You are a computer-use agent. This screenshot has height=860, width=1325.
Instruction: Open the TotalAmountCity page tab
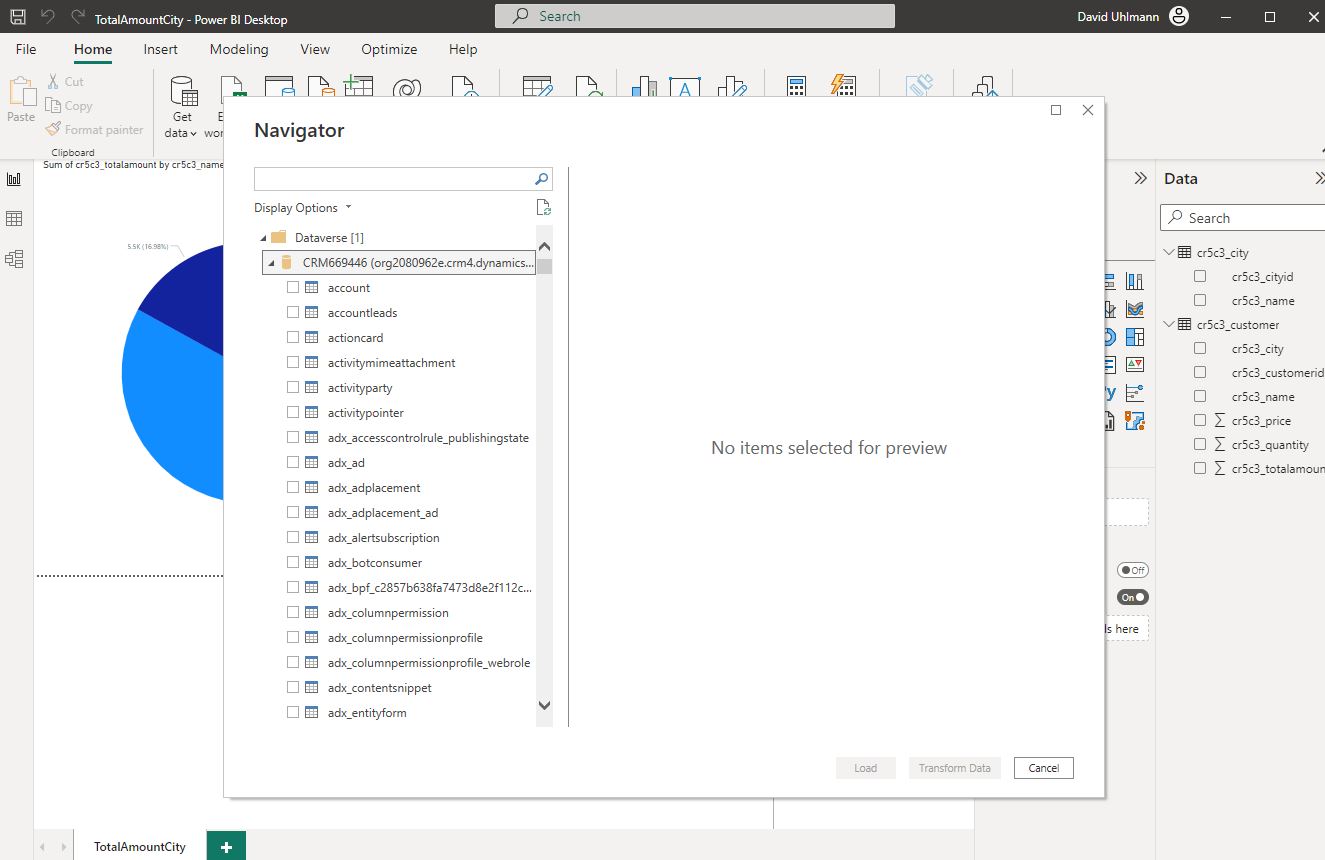click(140, 847)
